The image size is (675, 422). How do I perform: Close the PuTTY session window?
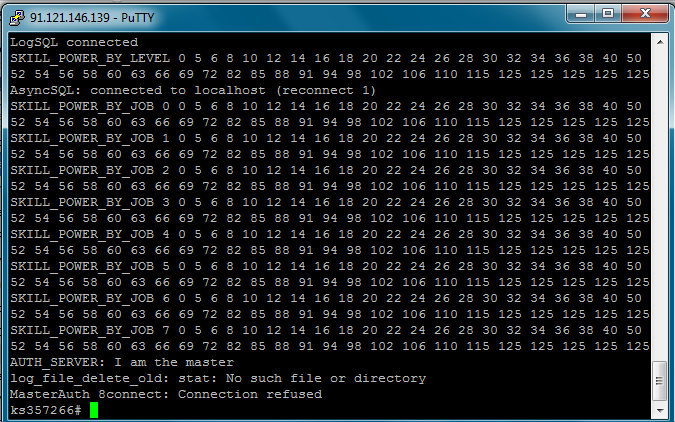(x=644, y=14)
